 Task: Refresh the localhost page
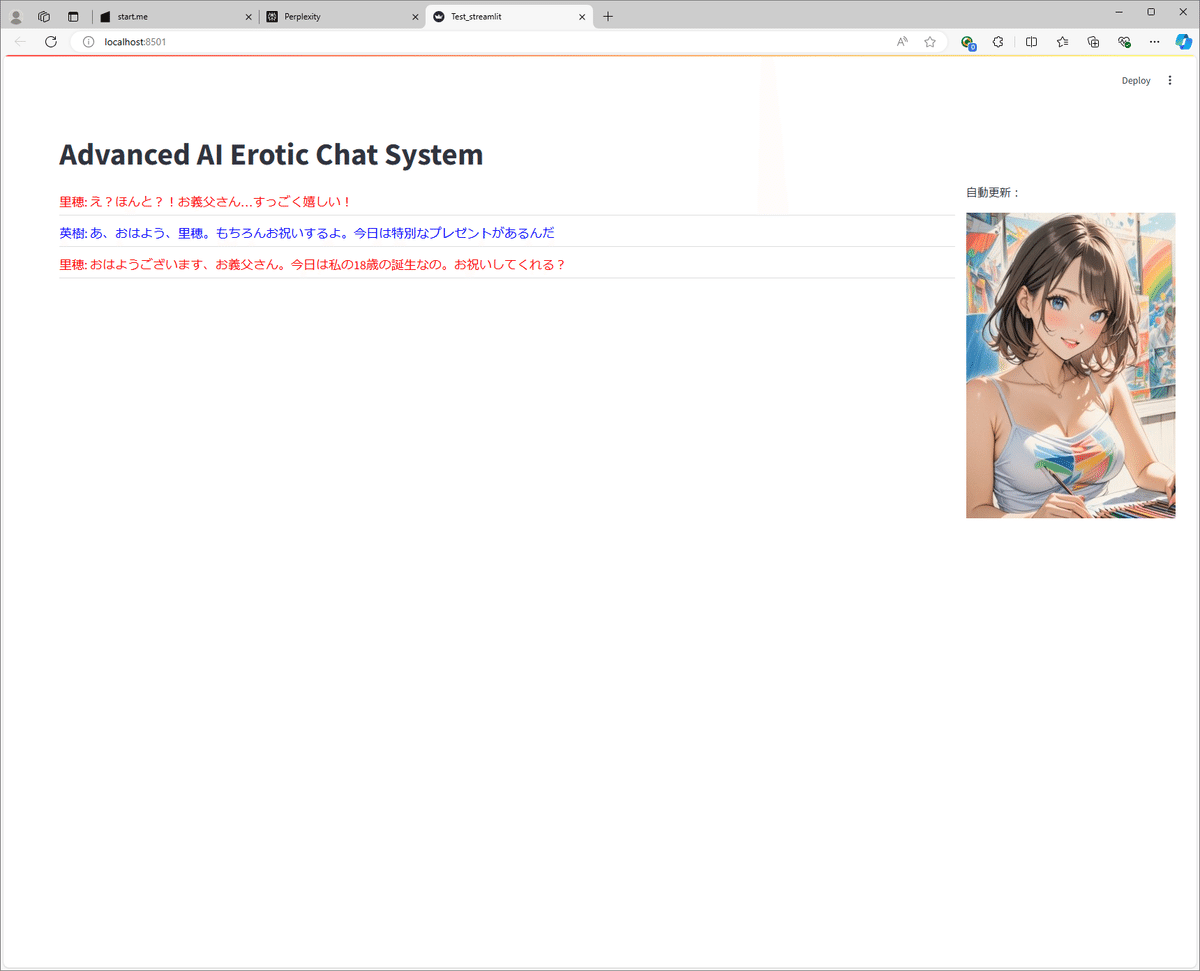point(51,42)
